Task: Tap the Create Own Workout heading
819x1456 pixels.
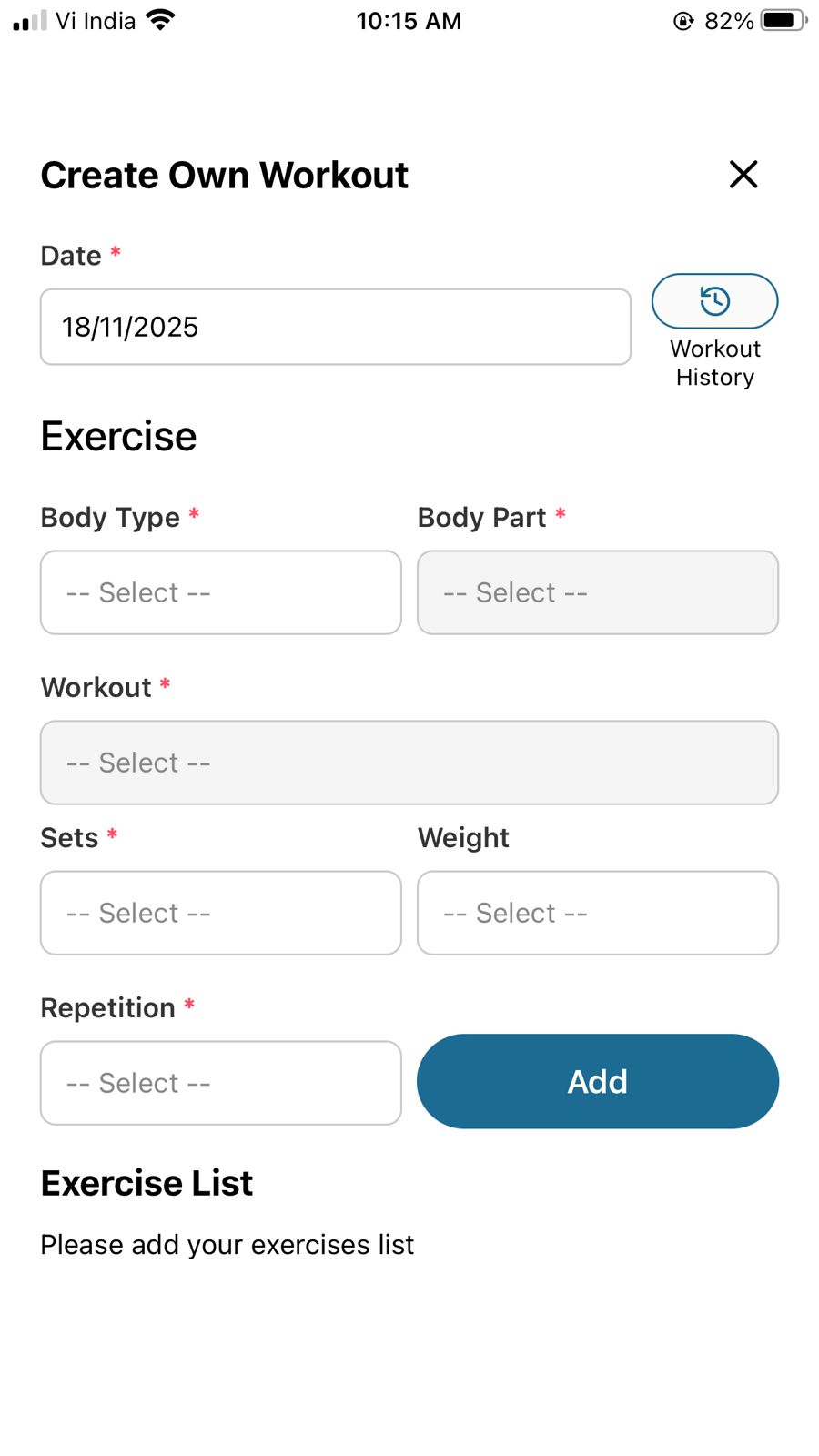Action: pos(225,175)
